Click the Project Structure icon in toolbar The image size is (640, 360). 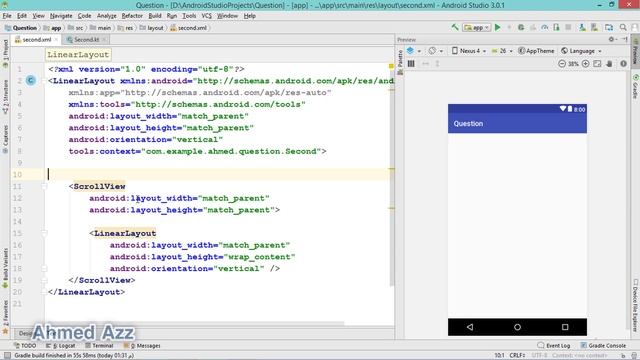tap(609, 27)
